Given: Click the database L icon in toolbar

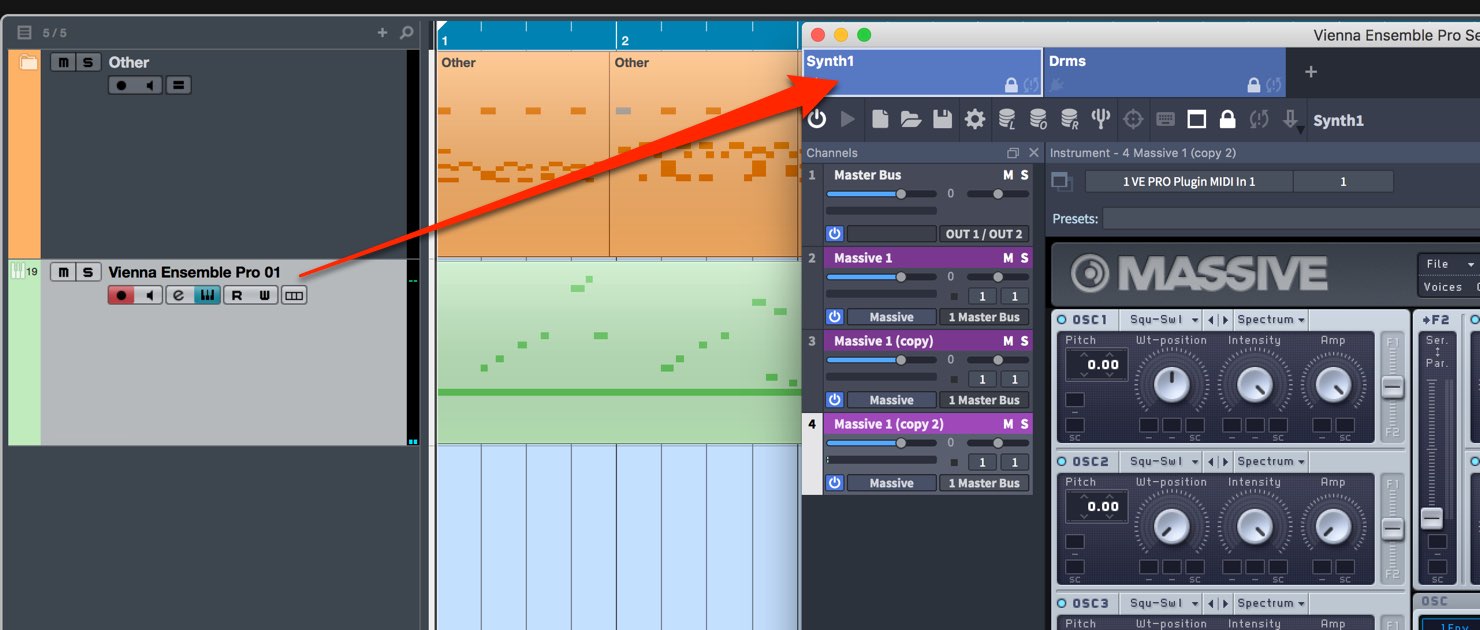Looking at the screenshot, I should coord(1007,120).
